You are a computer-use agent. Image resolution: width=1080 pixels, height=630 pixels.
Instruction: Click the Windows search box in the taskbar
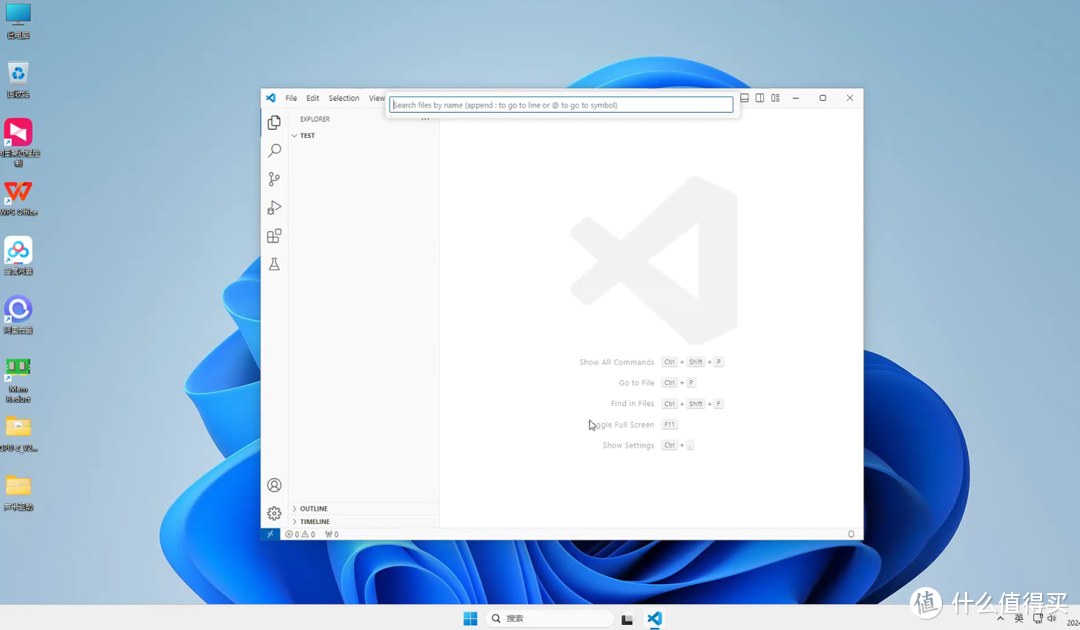pyautogui.click(x=548, y=617)
